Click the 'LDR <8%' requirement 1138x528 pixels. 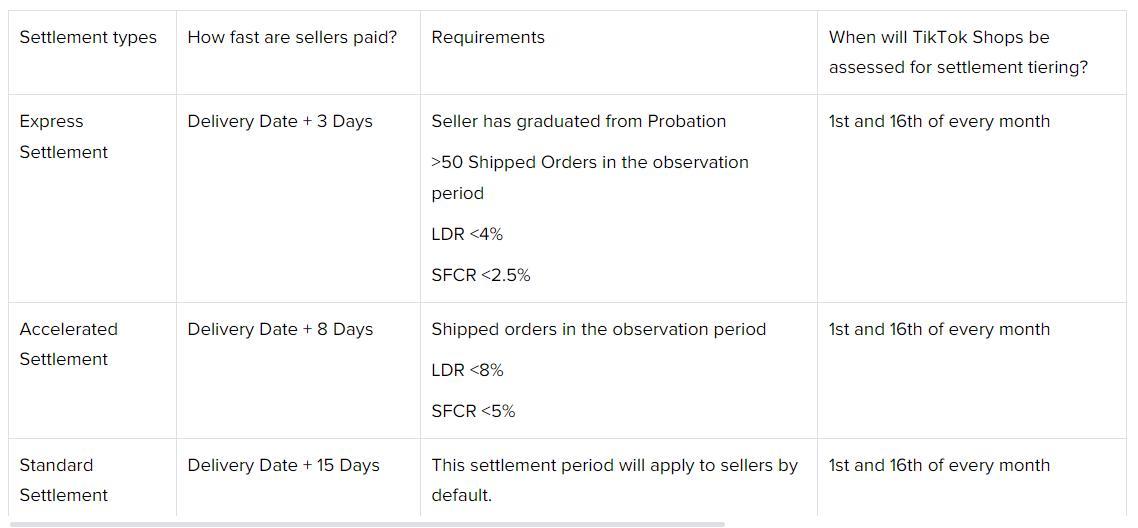pyautogui.click(x=467, y=371)
